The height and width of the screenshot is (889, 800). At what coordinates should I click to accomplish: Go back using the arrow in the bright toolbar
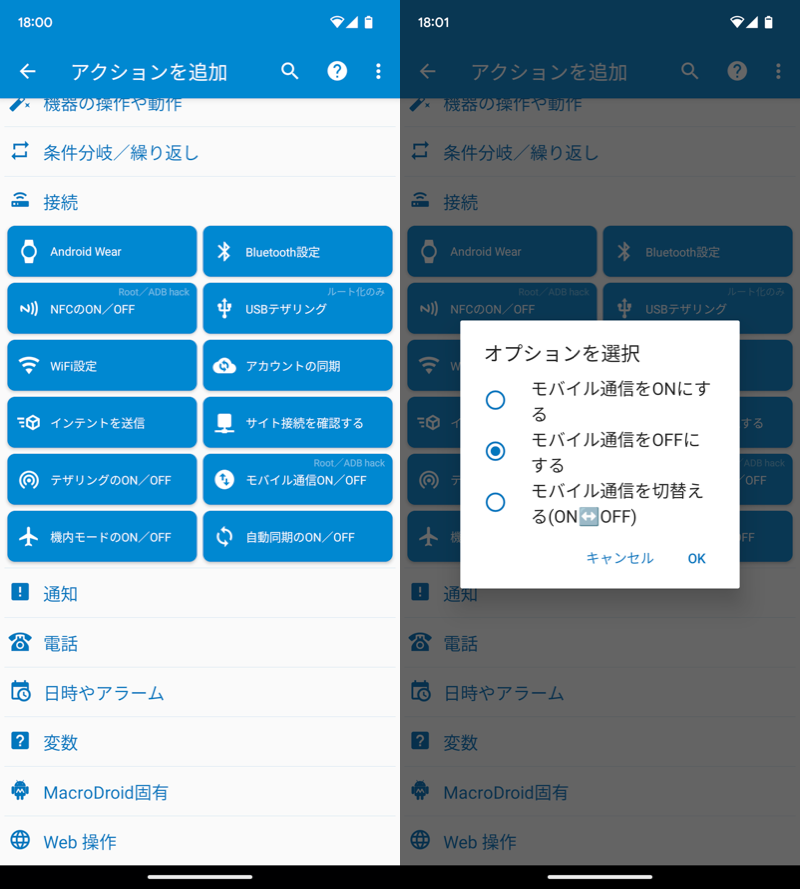pos(28,71)
